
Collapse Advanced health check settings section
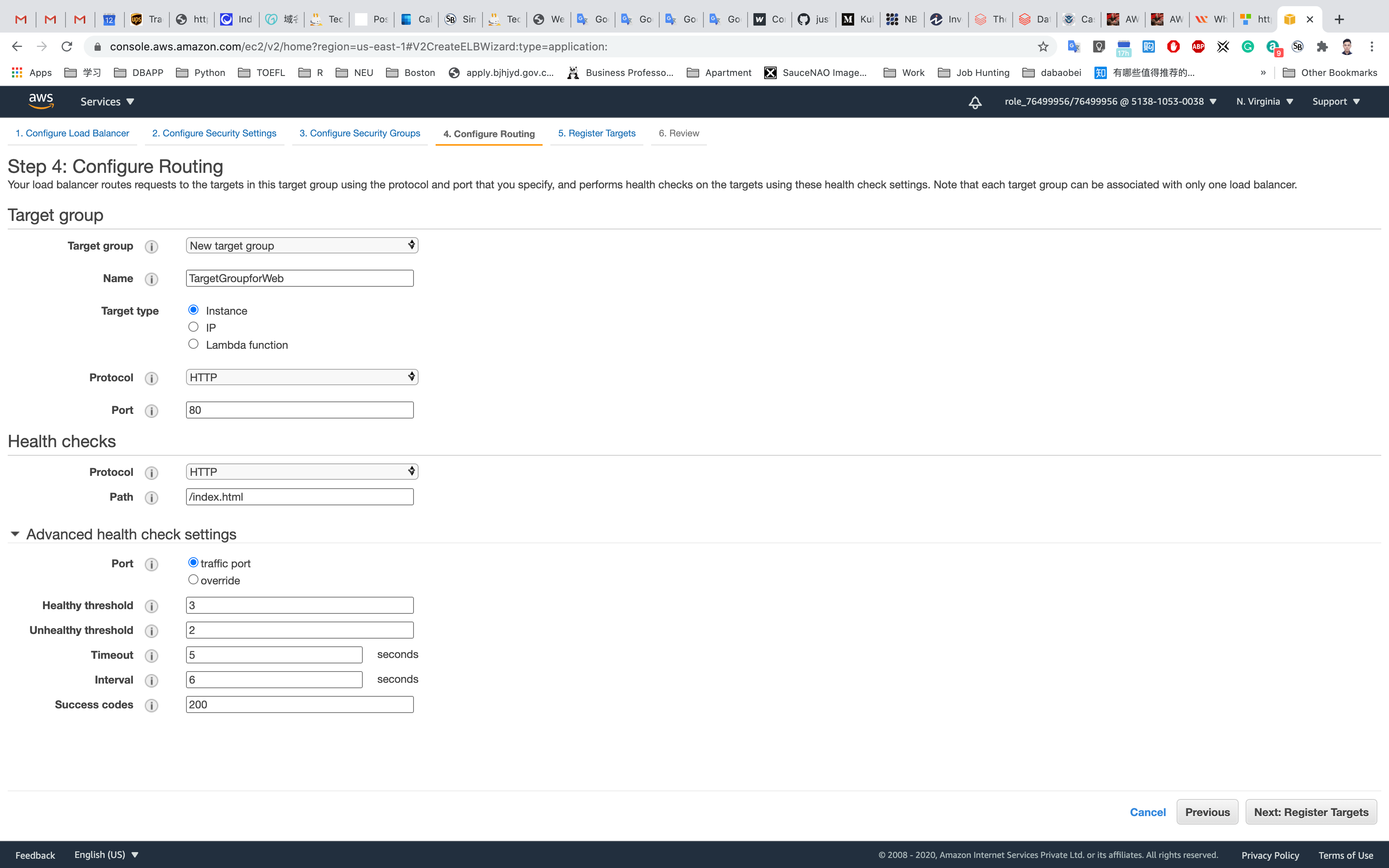(15, 534)
